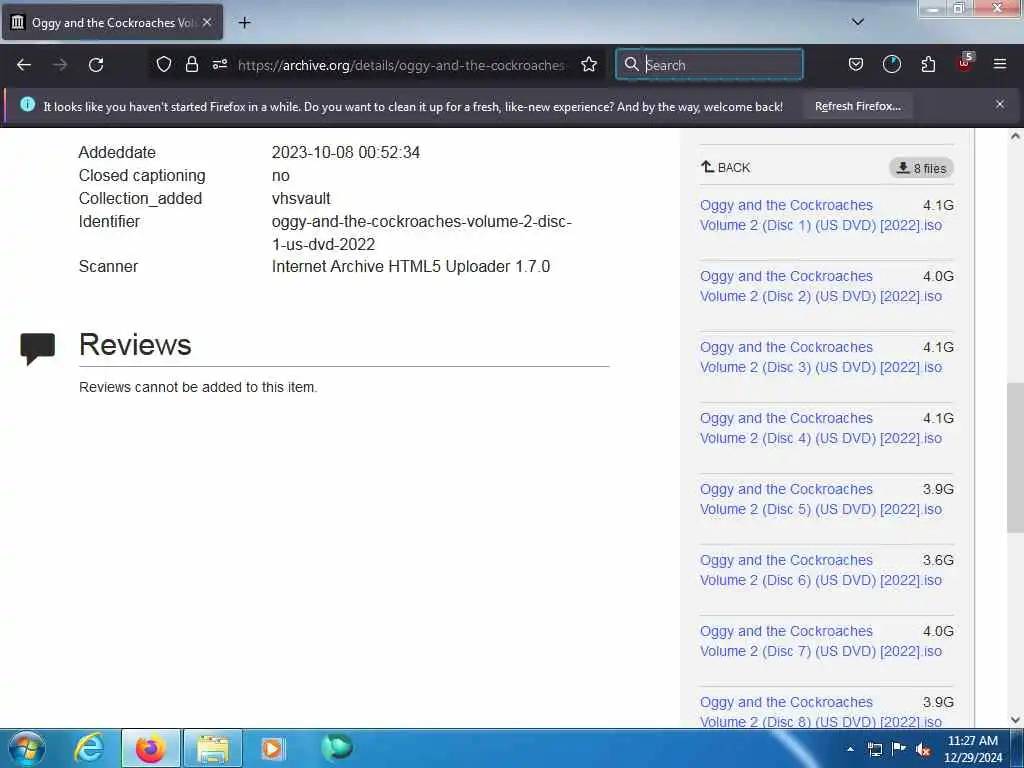The image size is (1024, 768).
Task: Click the forward navigation arrow
Action: [60, 65]
